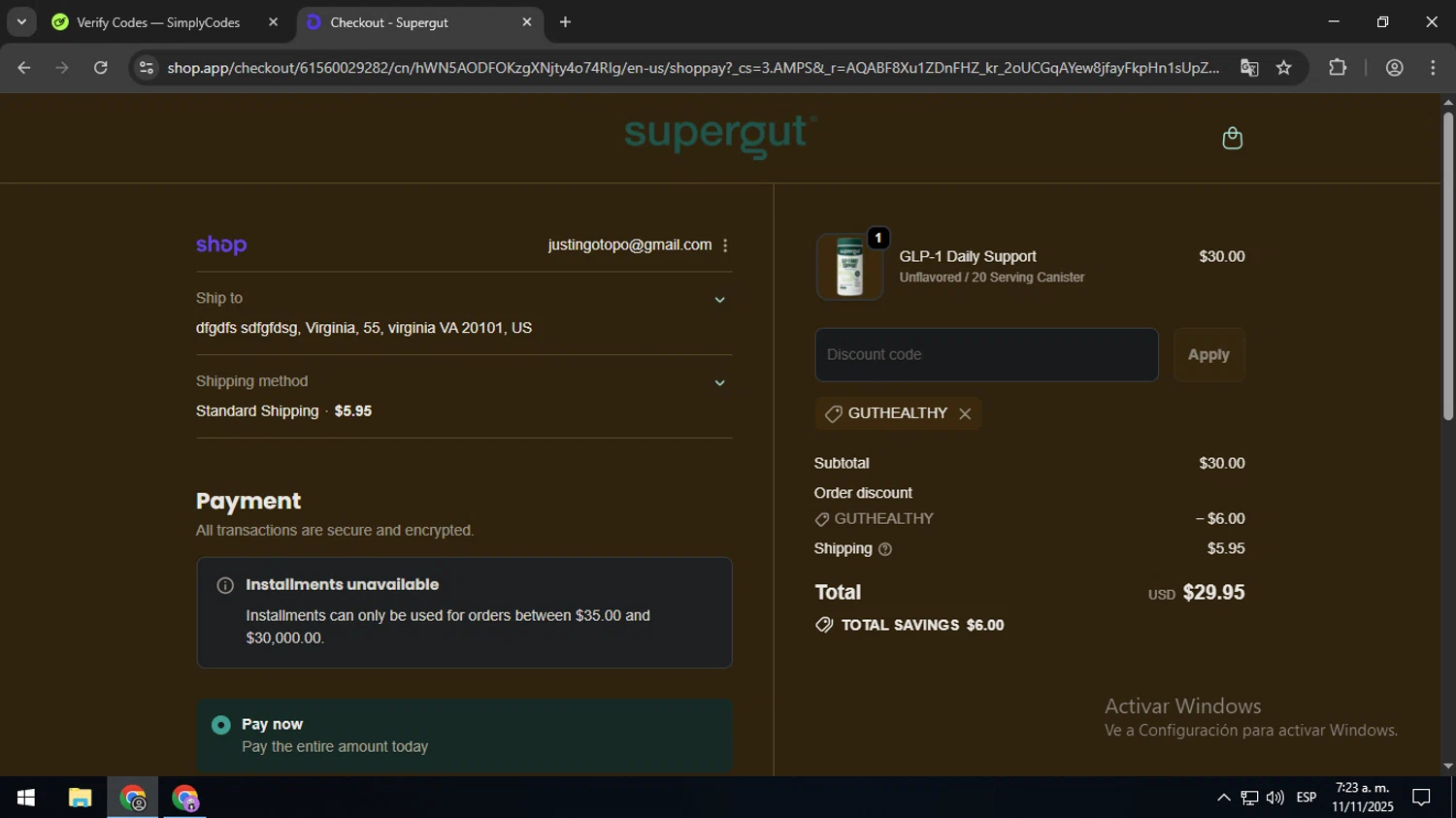Screen dimensions: 1456x818
Task: Click the Translate this page icon
Action: tap(1249, 68)
